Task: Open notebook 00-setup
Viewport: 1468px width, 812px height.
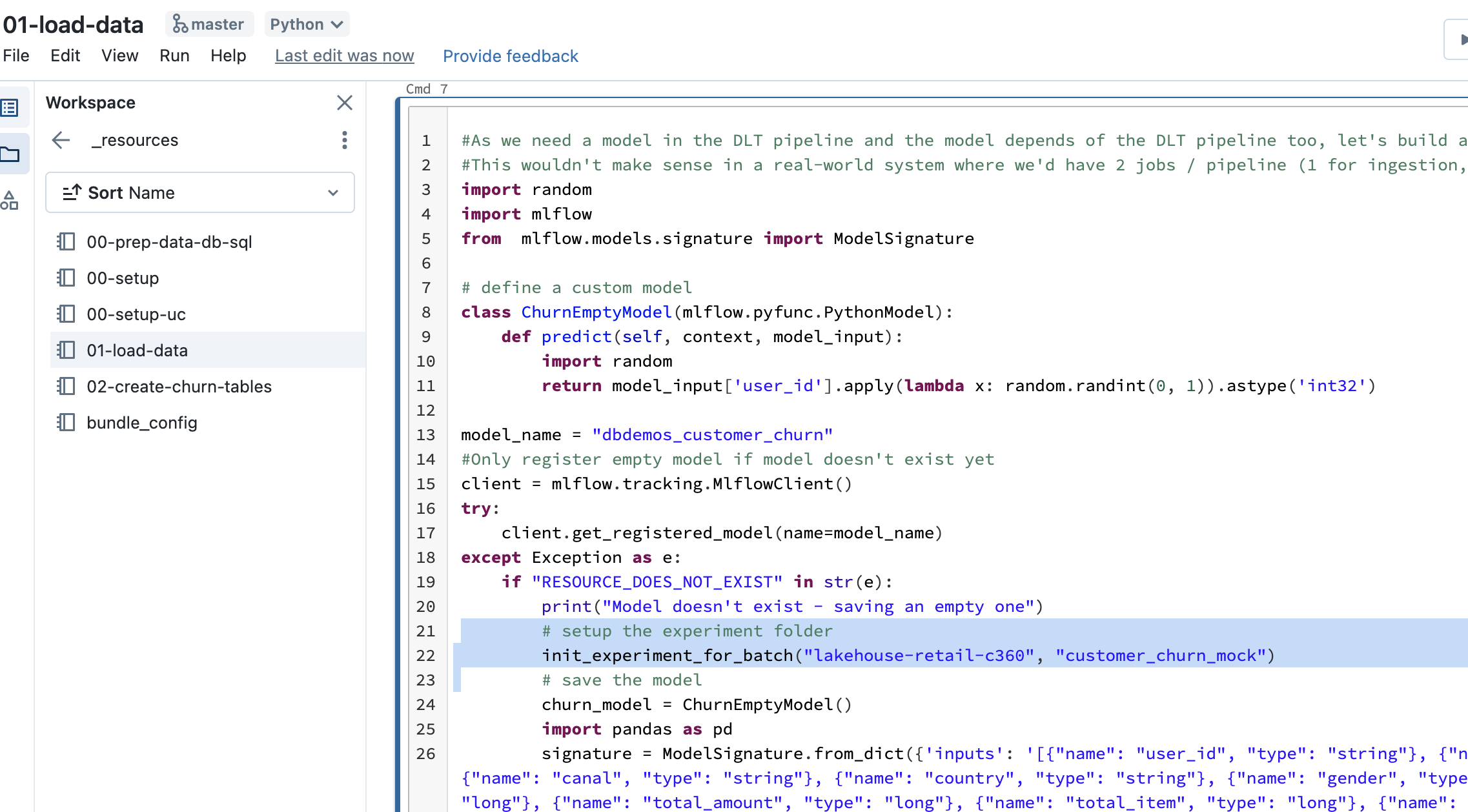Action: [208, 278]
